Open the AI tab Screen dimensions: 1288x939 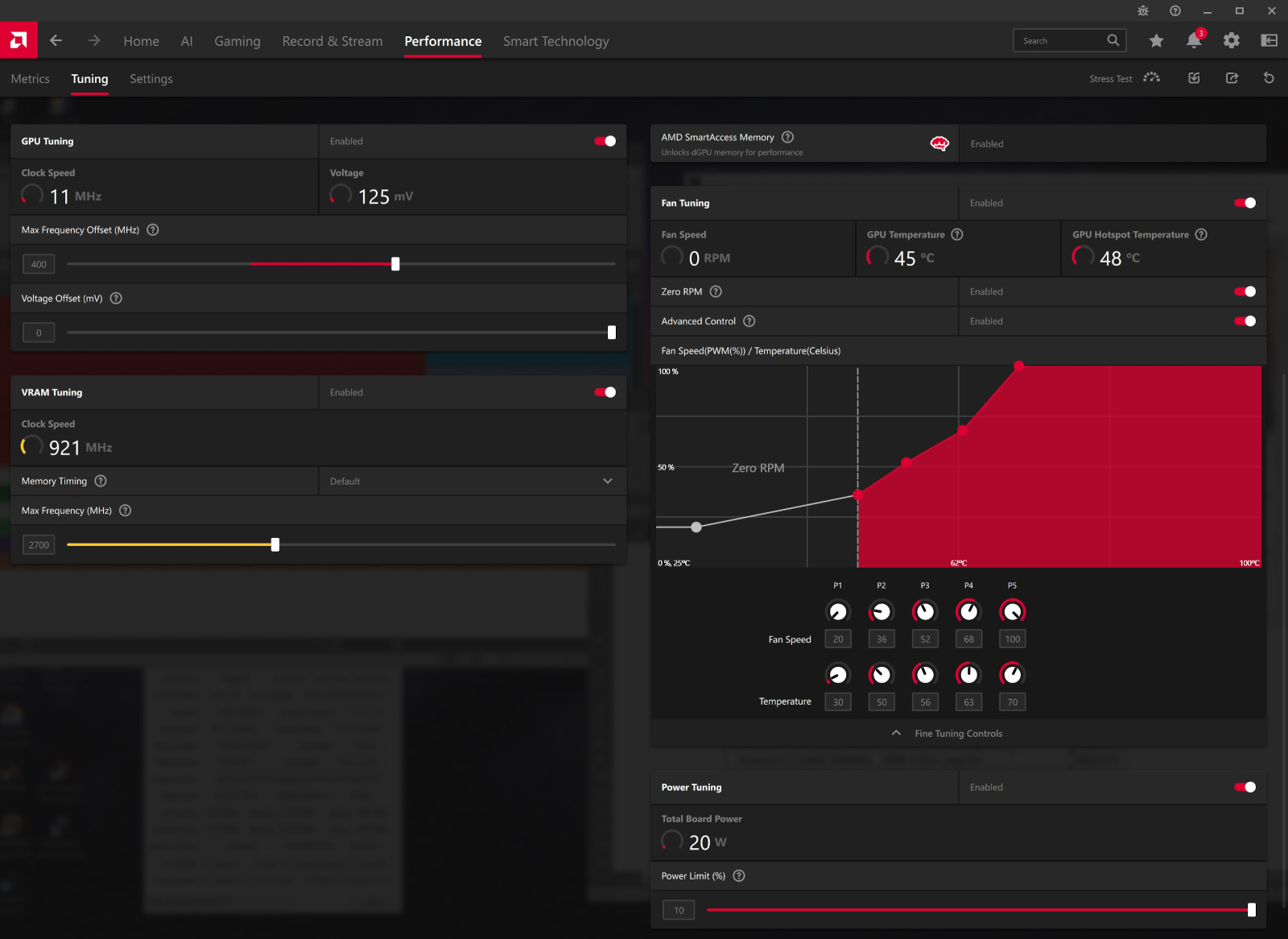point(187,41)
